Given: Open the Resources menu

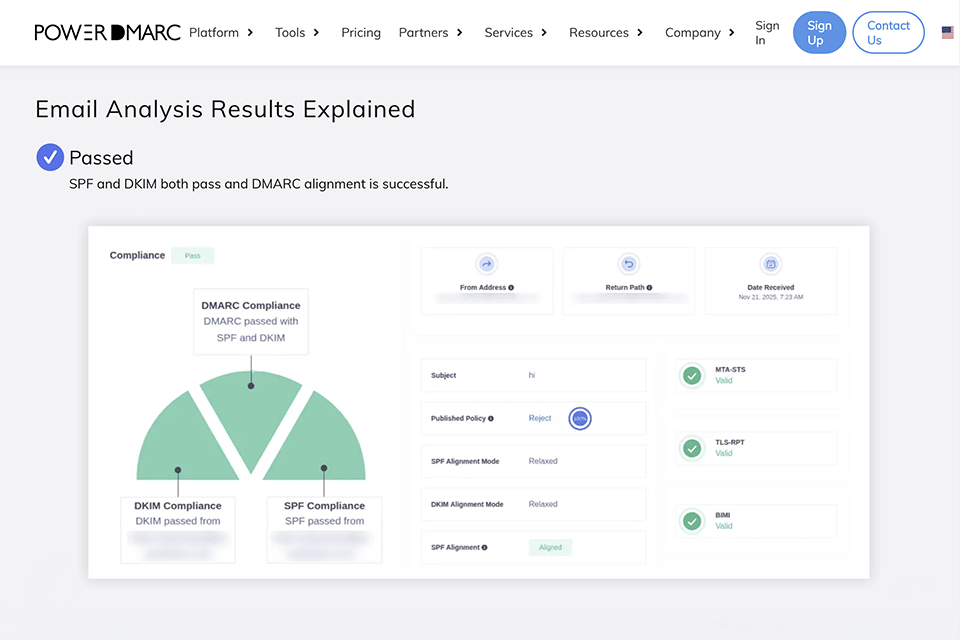Looking at the screenshot, I should point(598,32).
